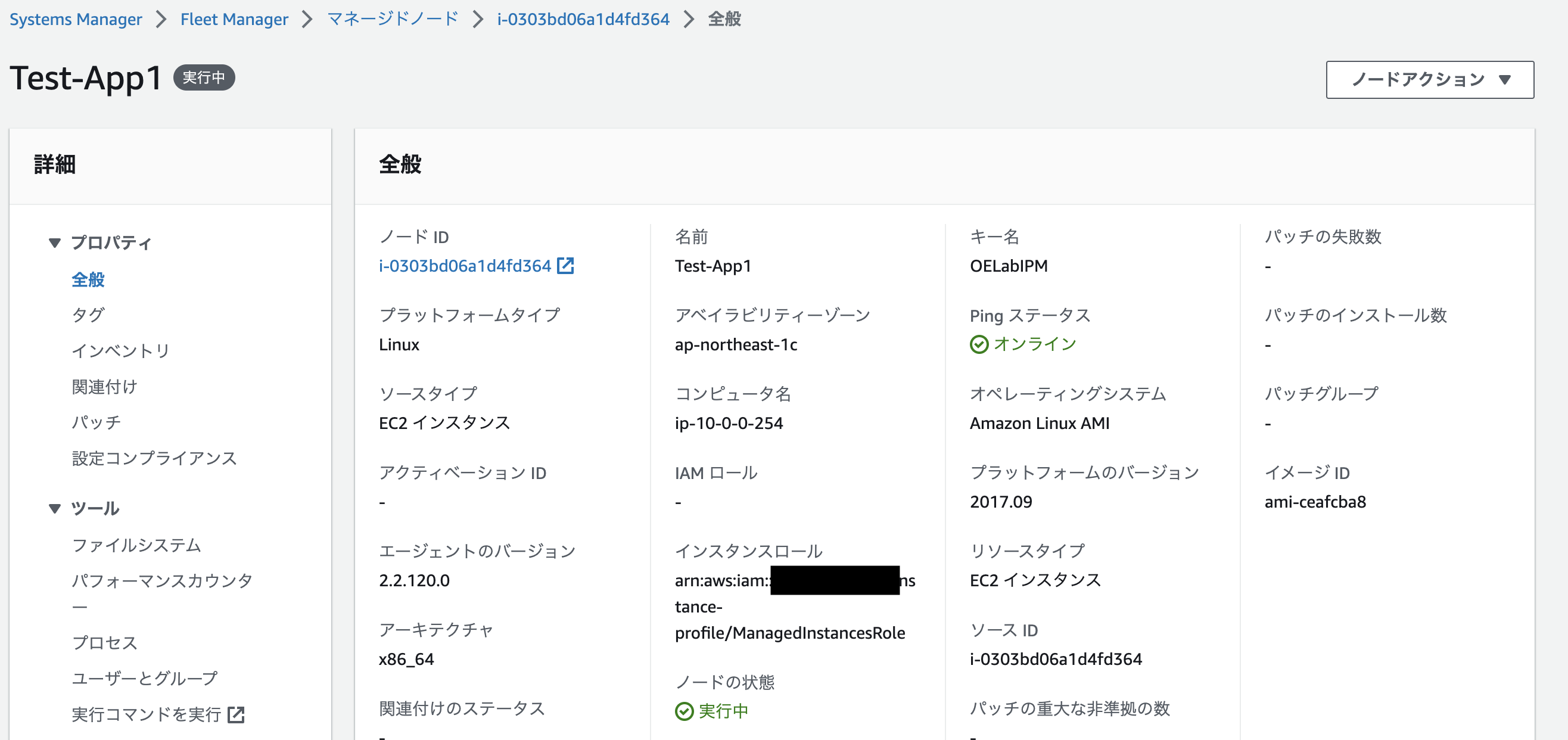Collapse the プロパティ section
This screenshot has width=1568, height=740.
coord(55,241)
